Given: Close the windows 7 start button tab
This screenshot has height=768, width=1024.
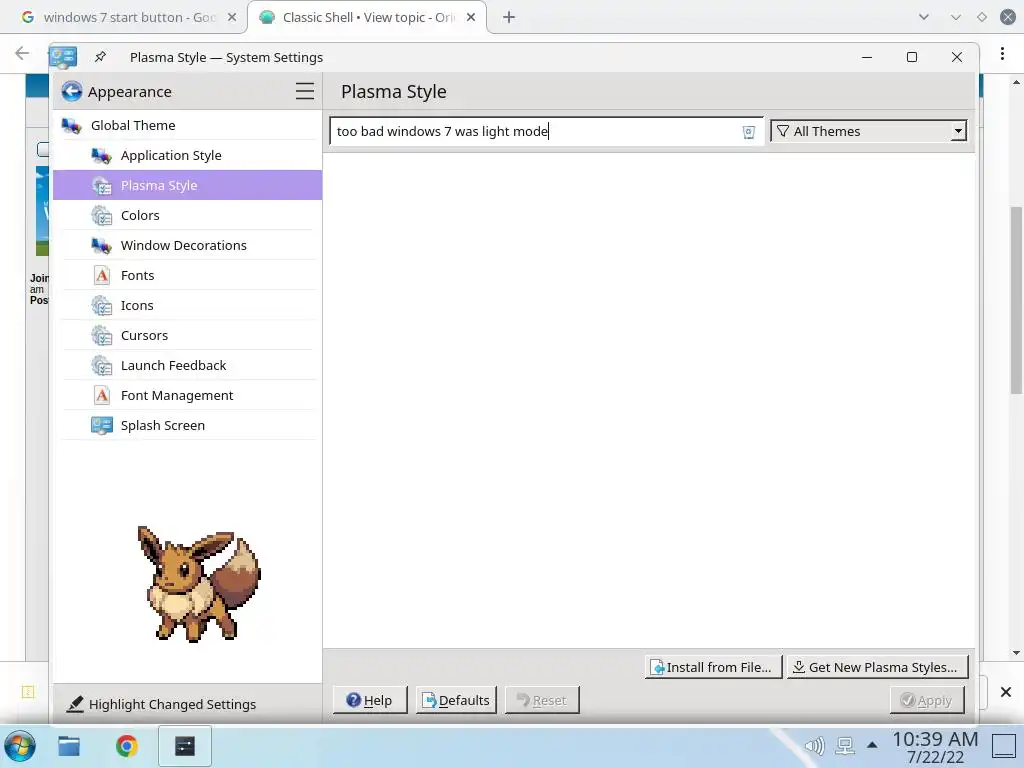Looking at the screenshot, I should [x=232, y=18].
